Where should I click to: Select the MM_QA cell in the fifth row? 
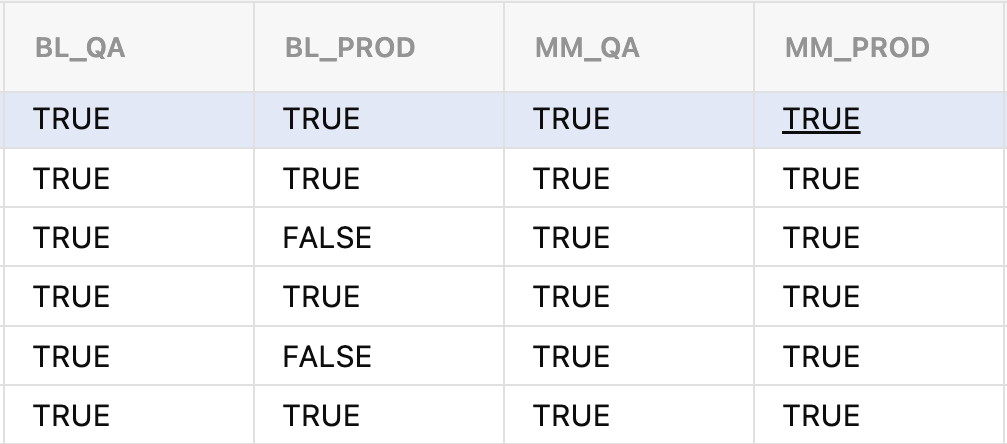pyautogui.click(x=571, y=356)
